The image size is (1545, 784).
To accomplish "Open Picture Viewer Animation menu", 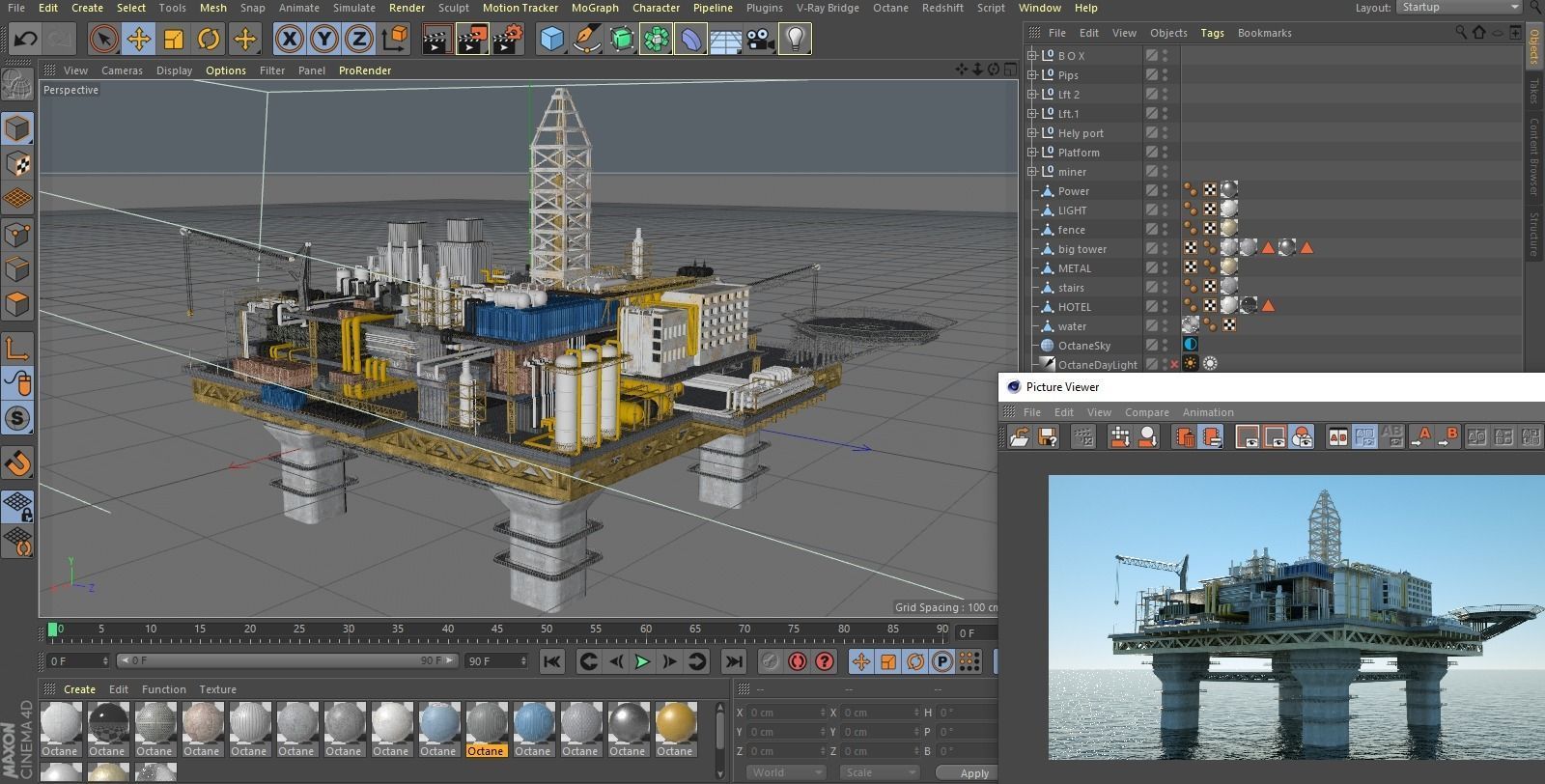I will pos(1208,412).
